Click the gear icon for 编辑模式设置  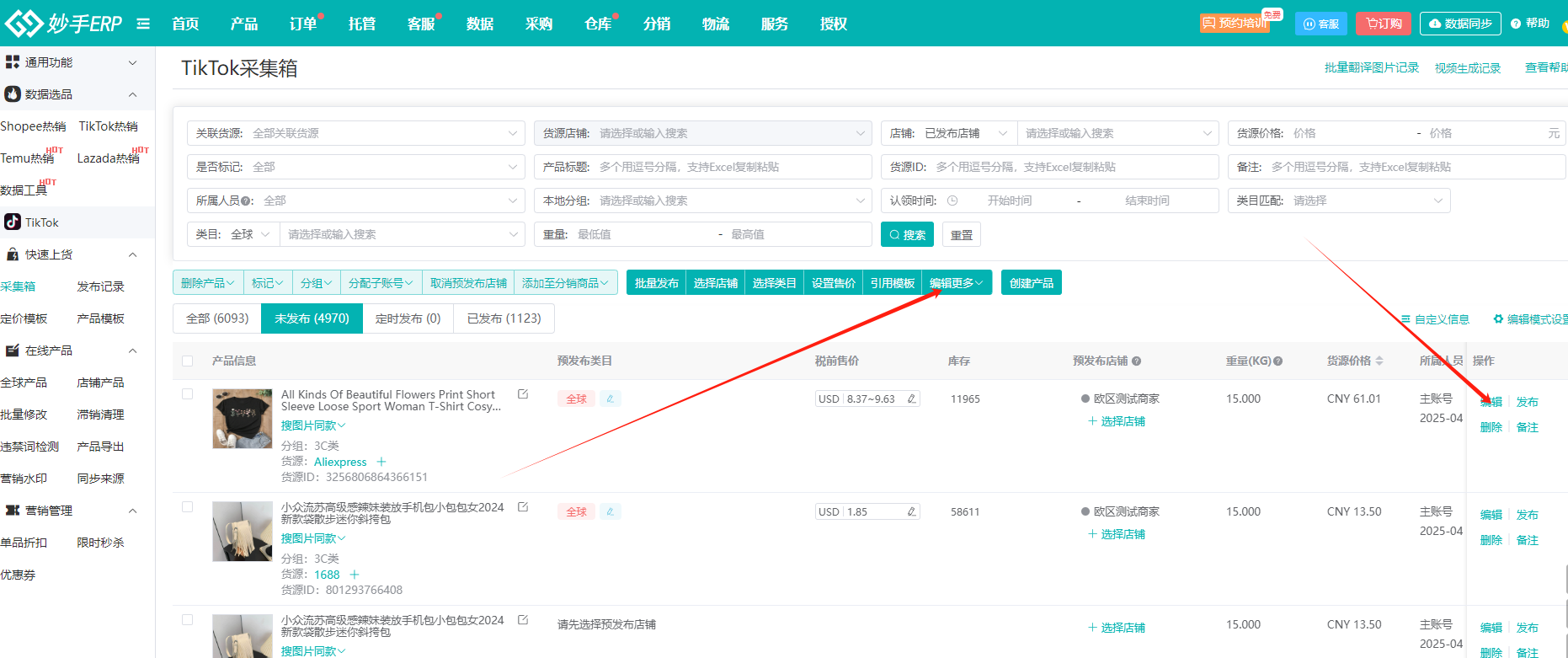pyautogui.click(x=1498, y=319)
